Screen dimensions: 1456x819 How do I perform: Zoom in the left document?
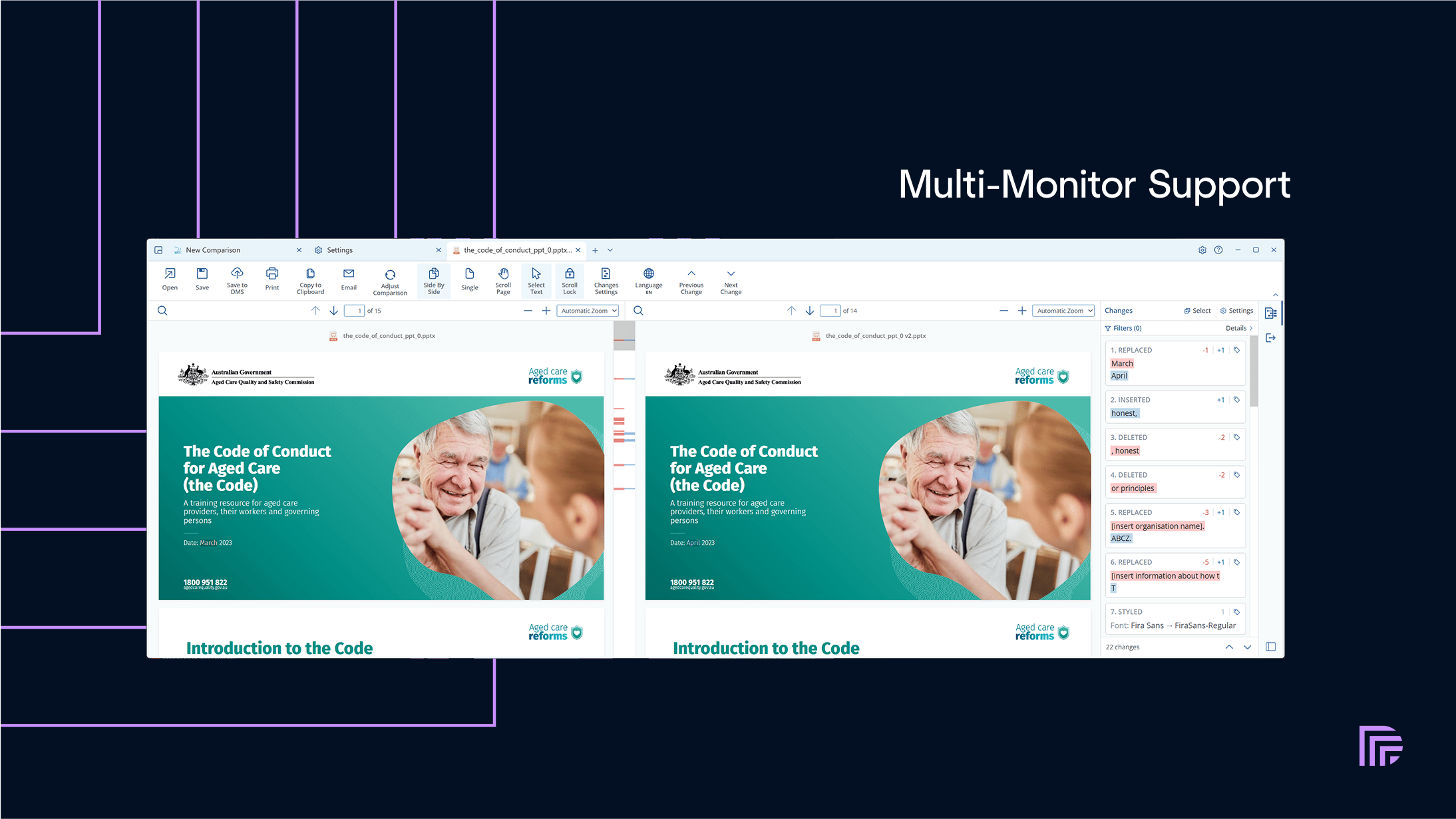(546, 311)
